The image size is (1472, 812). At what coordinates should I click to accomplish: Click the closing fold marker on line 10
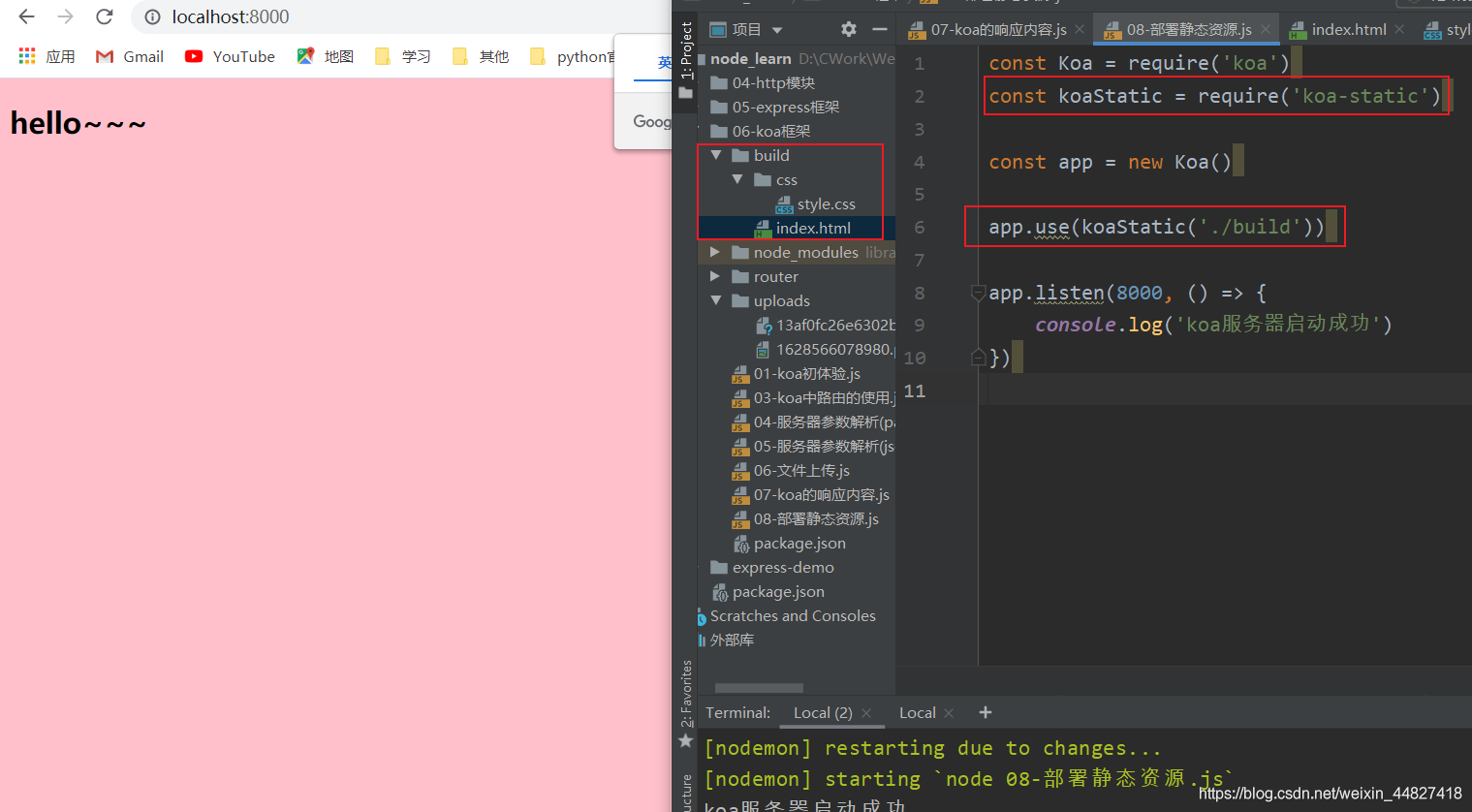pyautogui.click(x=978, y=358)
